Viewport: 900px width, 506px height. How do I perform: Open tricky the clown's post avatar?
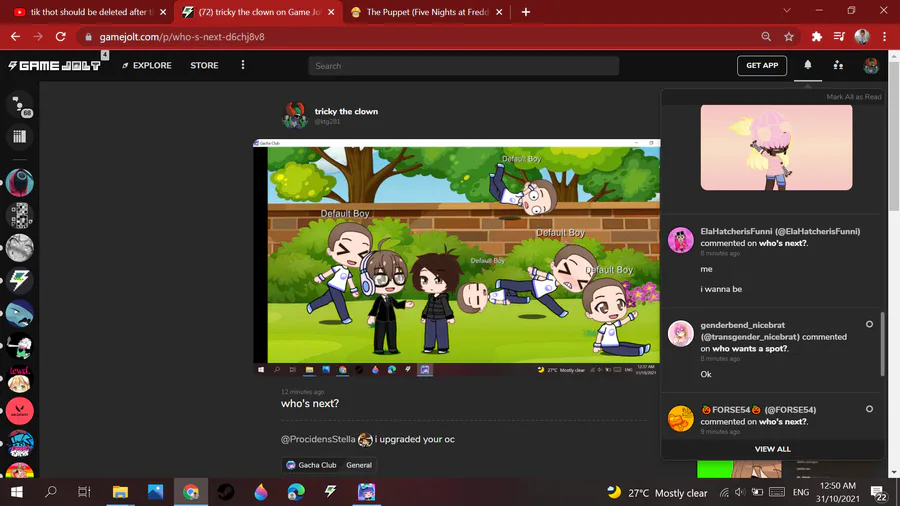(x=295, y=115)
